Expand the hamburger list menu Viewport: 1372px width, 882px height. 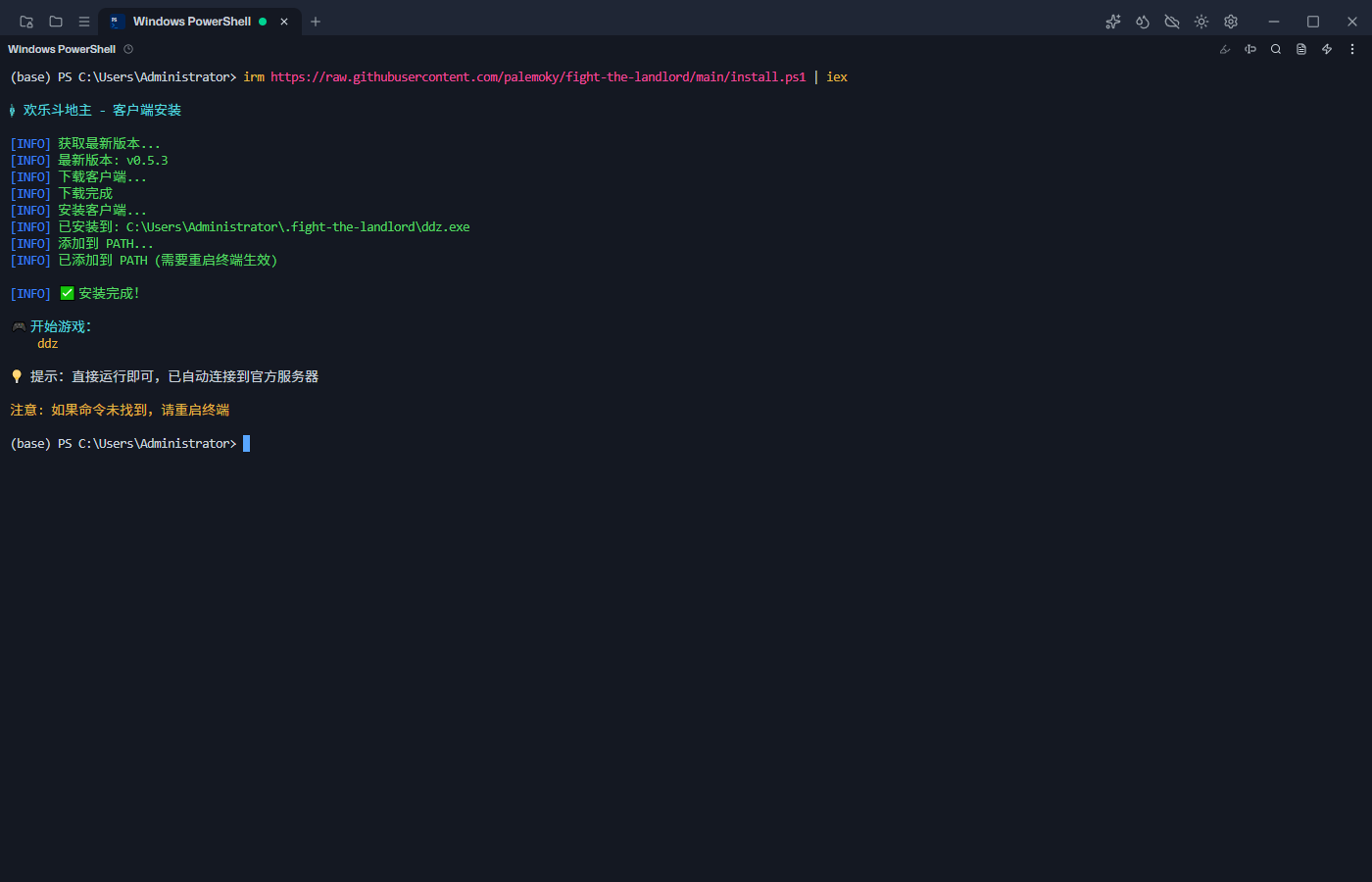84,22
